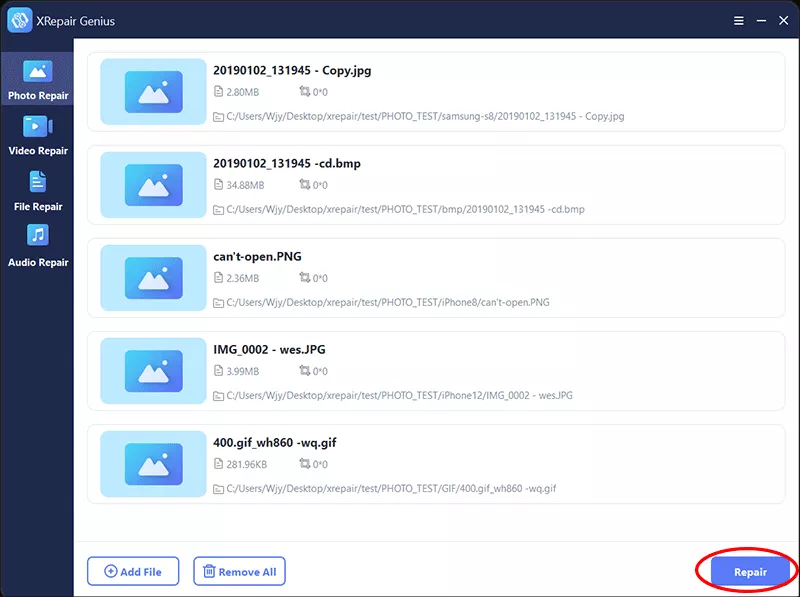Switch to the Video Repair tab label
This screenshot has height=597, width=800.
click(38, 151)
